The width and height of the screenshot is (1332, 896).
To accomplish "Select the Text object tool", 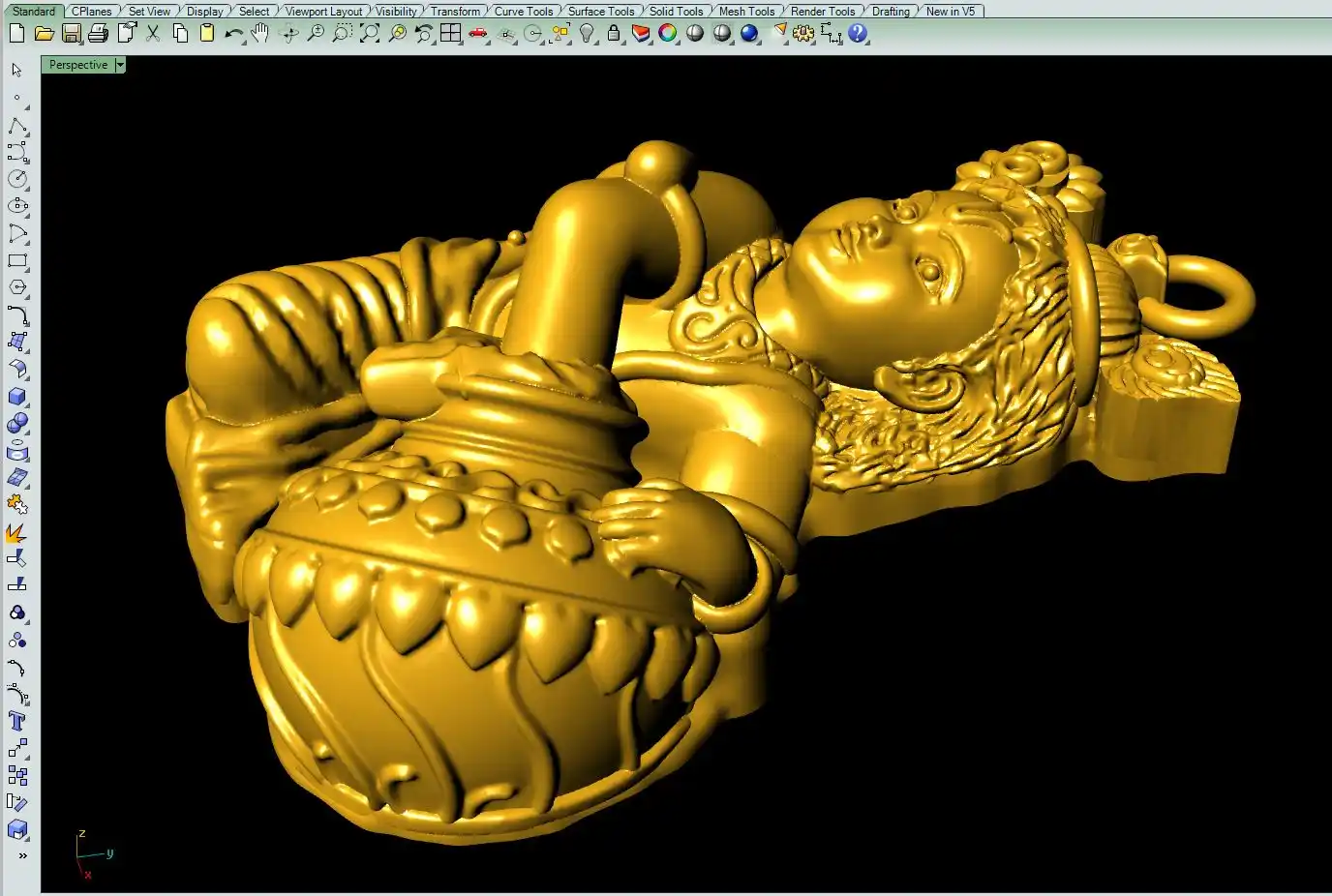I will tap(17, 721).
